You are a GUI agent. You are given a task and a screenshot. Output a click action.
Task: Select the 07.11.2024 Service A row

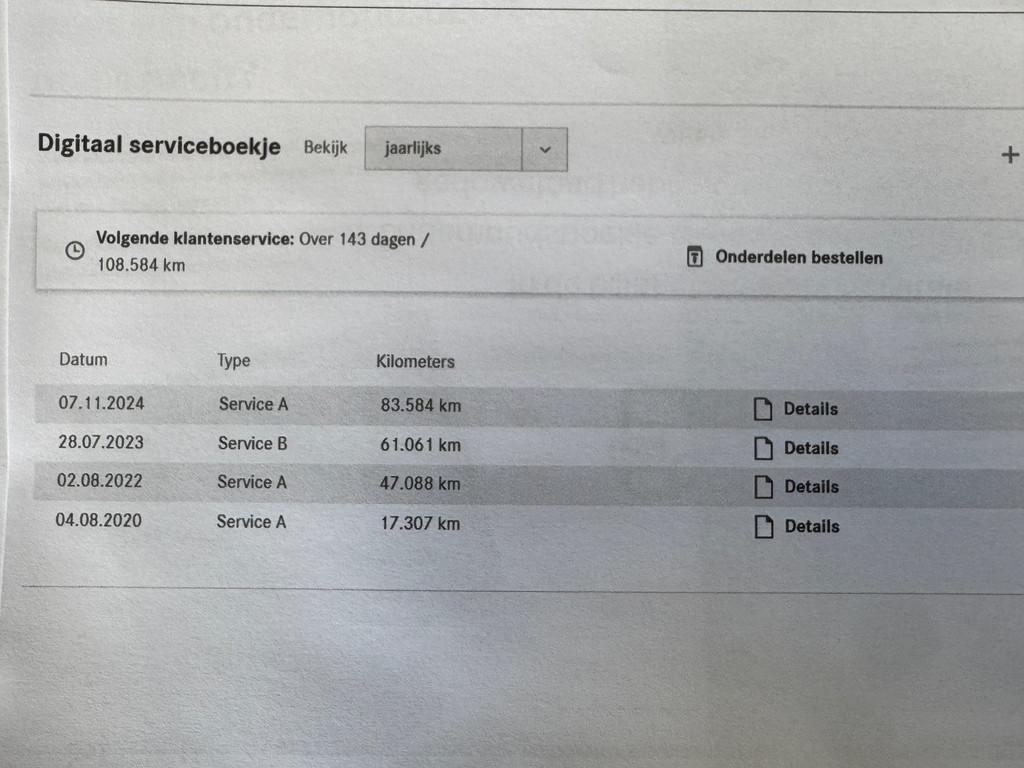[529, 406]
